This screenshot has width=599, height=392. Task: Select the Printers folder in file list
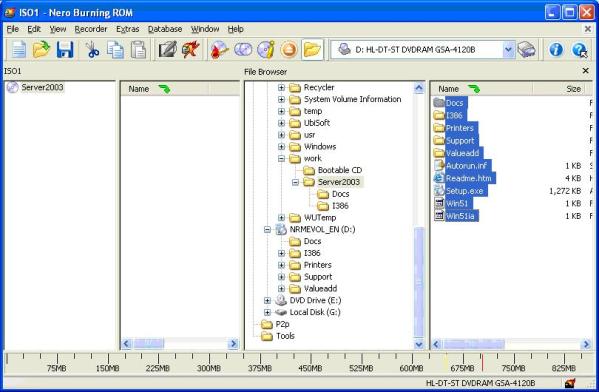tap(460, 128)
